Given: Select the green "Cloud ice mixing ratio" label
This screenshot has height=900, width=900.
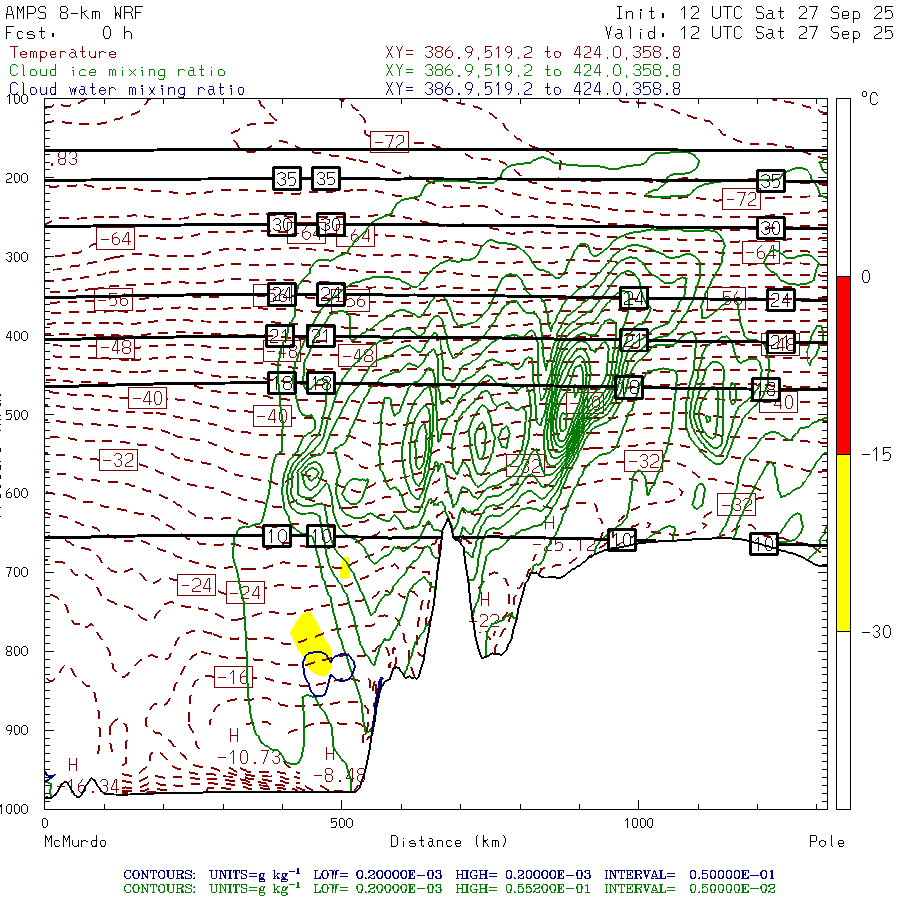Looking at the screenshot, I should pos(118,71).
